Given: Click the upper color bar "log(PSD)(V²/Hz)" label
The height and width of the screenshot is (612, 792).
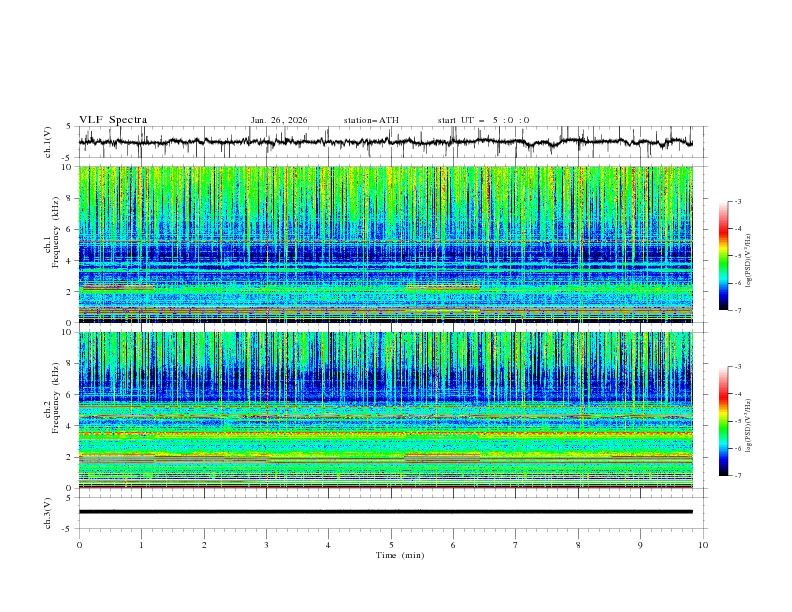Looking at the screenshot, I should [x=749, y=261].
